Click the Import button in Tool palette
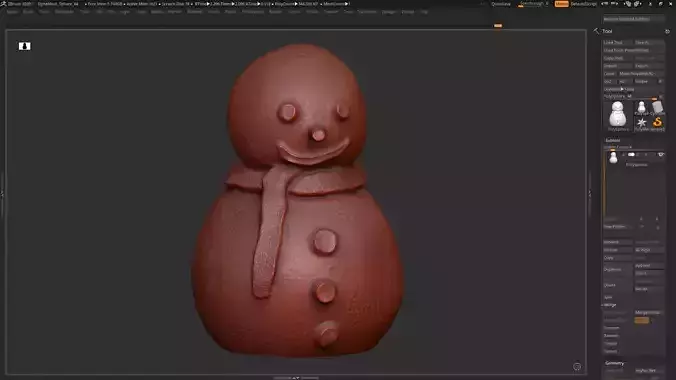676x380 pixels. (x=617, y=66)
